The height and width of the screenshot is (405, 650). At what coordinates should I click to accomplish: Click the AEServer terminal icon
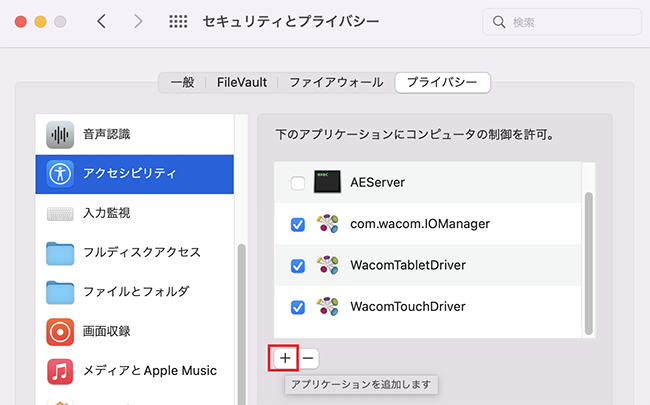click(x=327, y=182)
